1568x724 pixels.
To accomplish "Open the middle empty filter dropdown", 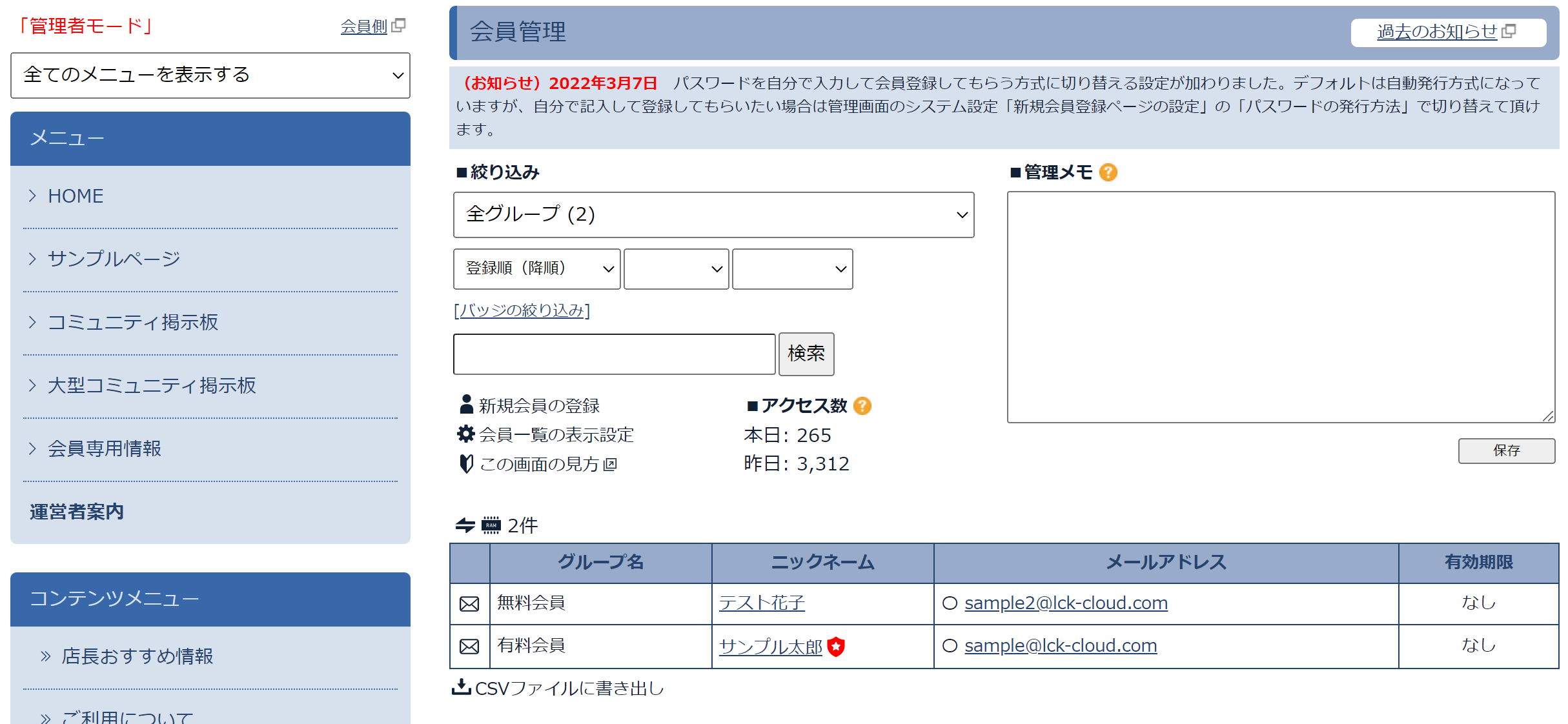I will point(677,269).
